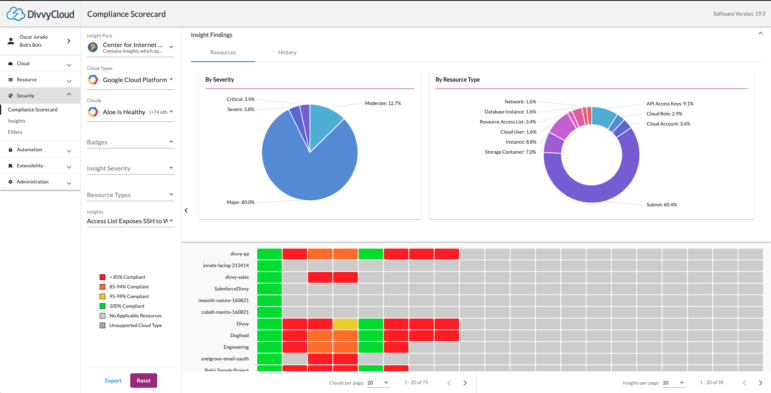Expand the Oscar Jurado account chevron

pyautogui.click(x=68, y=41)
